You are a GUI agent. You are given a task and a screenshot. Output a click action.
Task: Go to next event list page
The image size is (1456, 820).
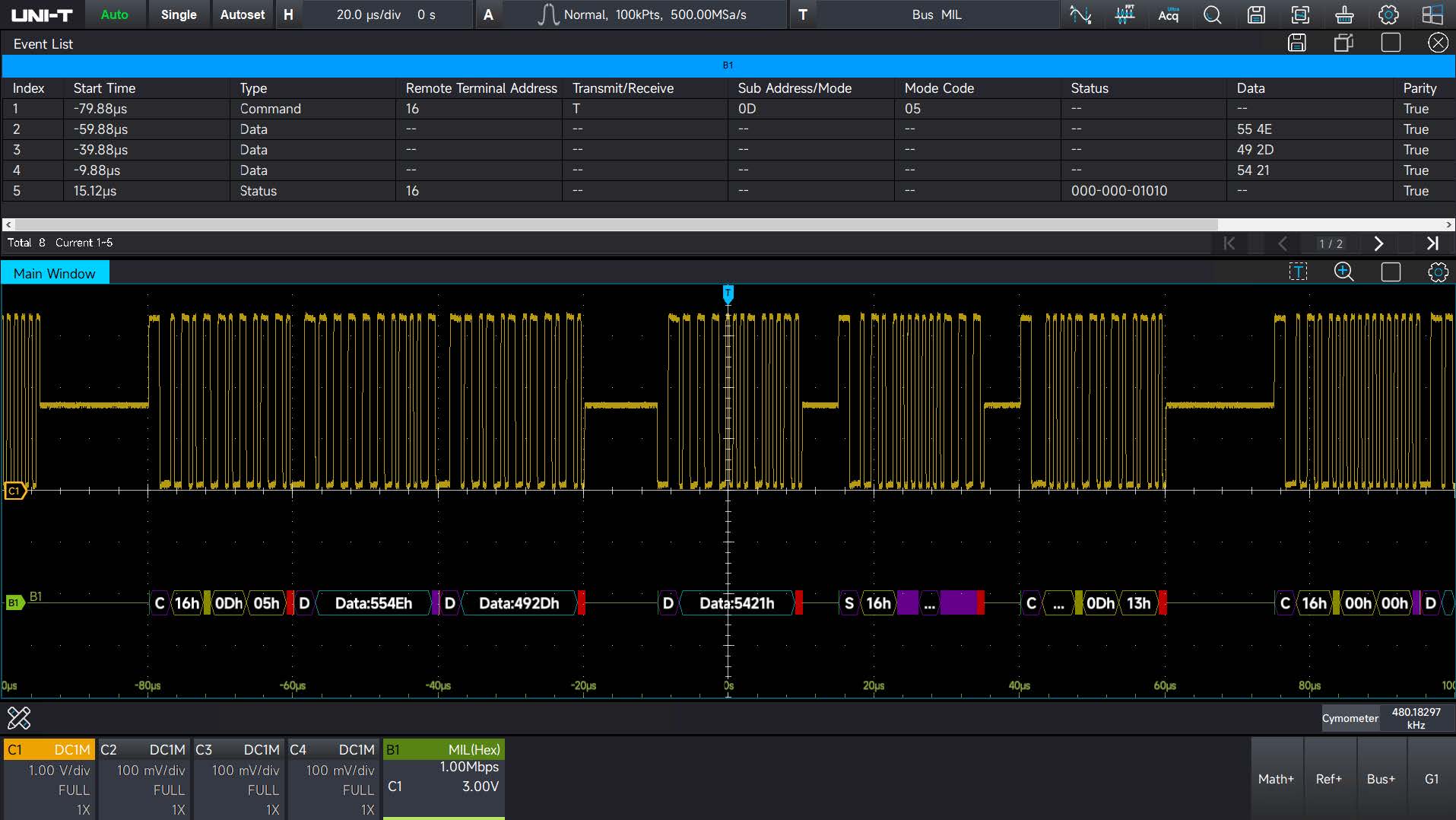pyautogui.click(x=1378, y=243)
